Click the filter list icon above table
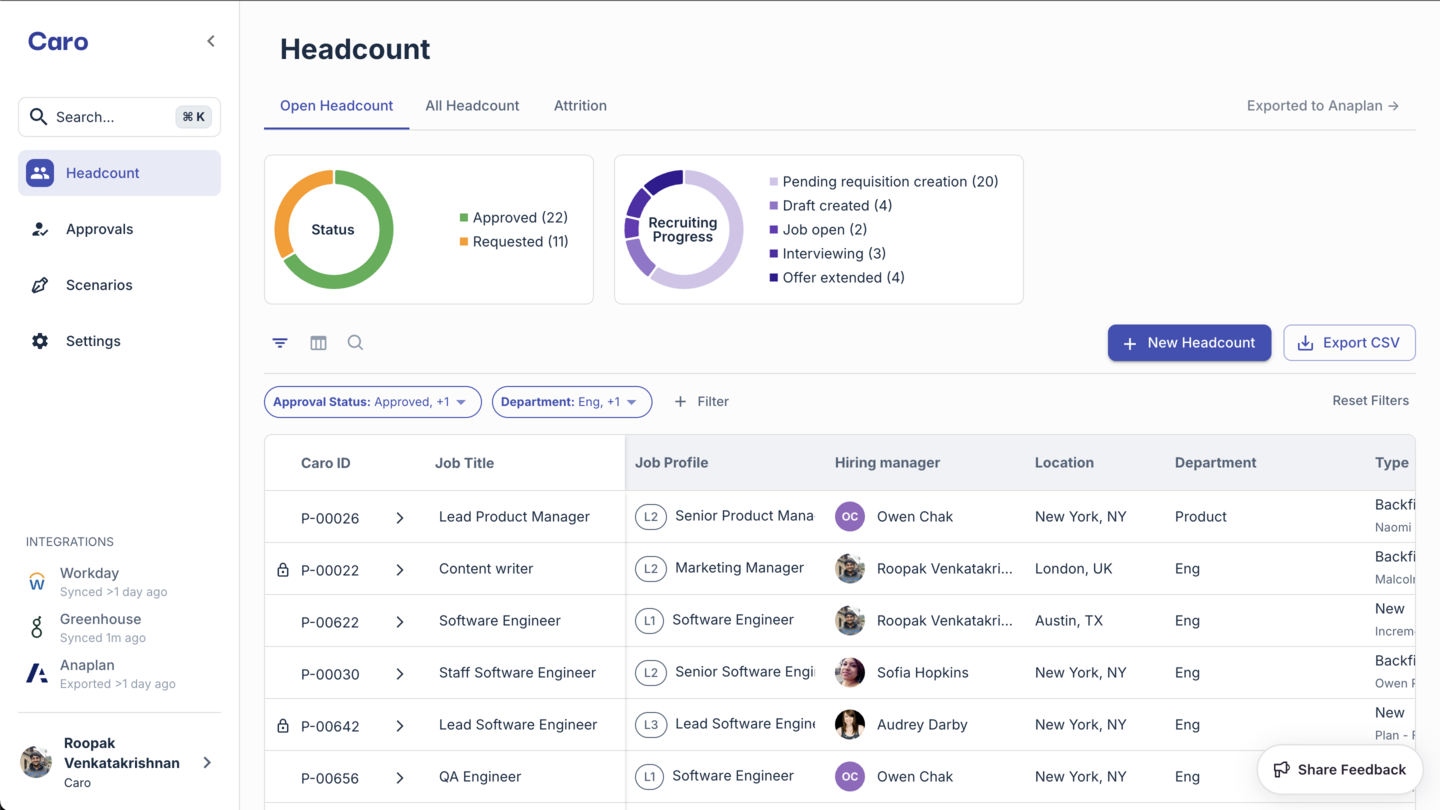Screen dimensions: 1440x810 coord(280,343)
